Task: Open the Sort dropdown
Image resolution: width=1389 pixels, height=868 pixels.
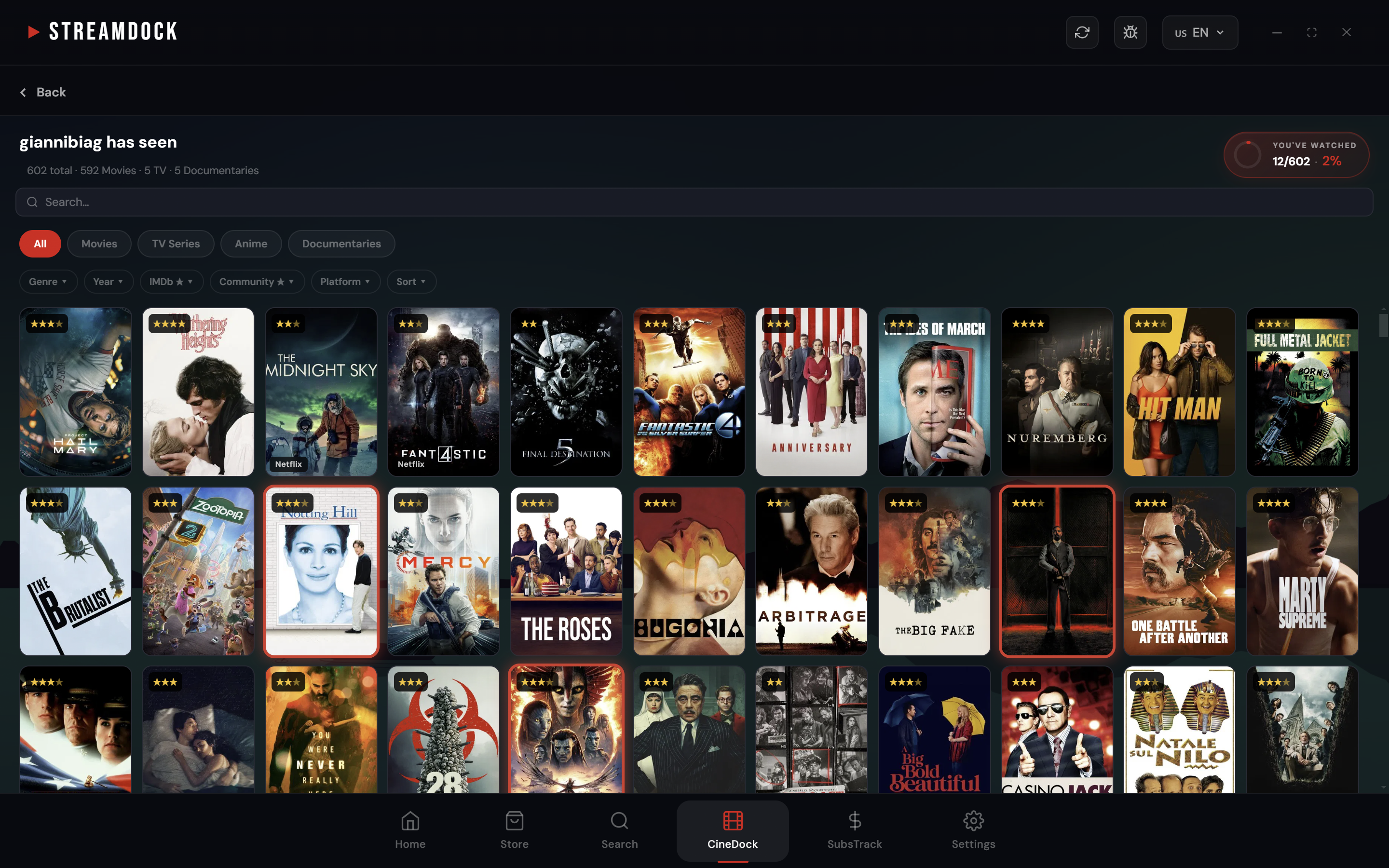Action: click(411, 282)
